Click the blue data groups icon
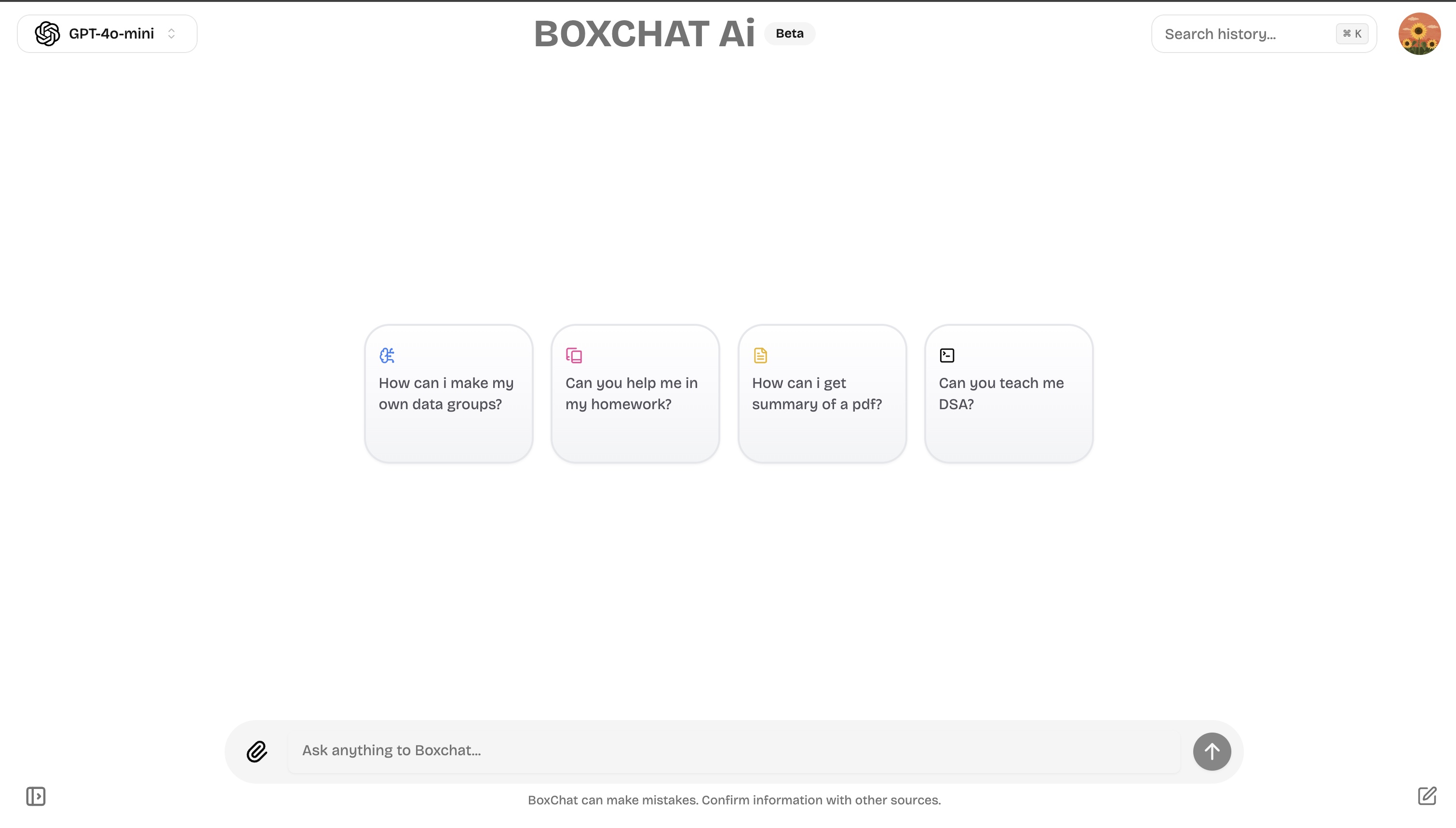Viewport: 1456px width, 828px height. 388,355
